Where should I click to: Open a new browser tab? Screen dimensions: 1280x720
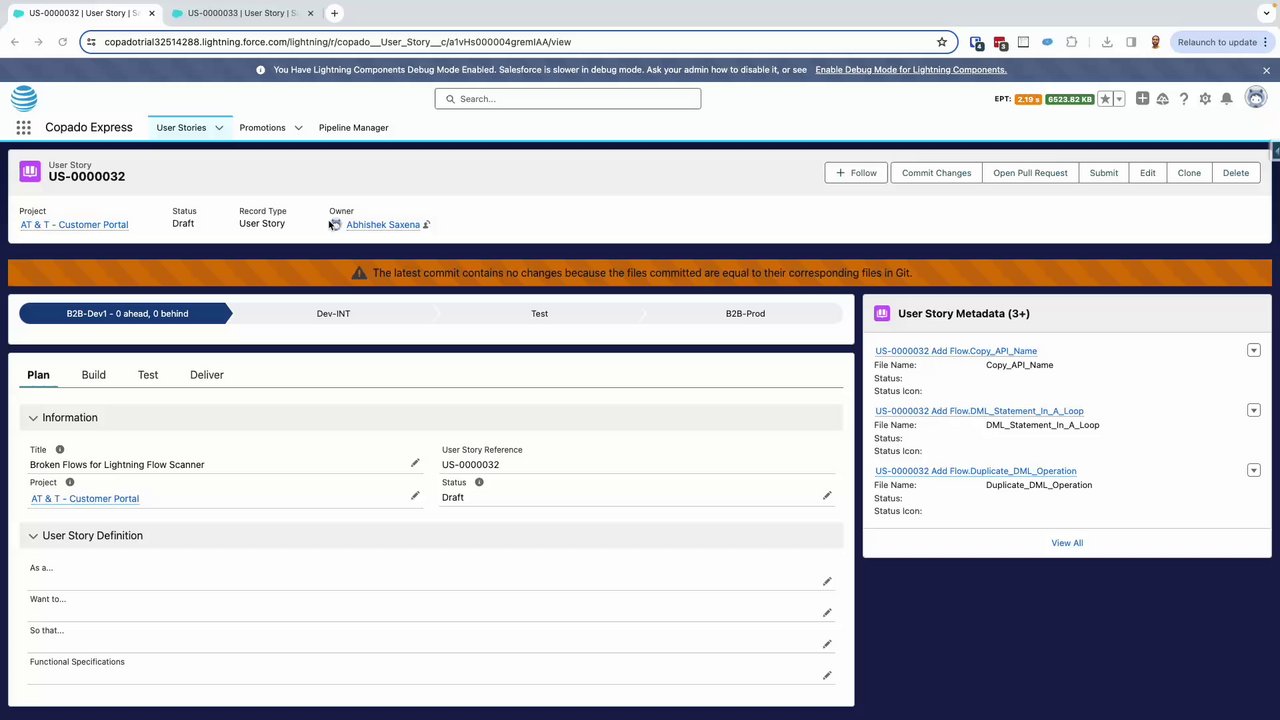tap(334, 13)
